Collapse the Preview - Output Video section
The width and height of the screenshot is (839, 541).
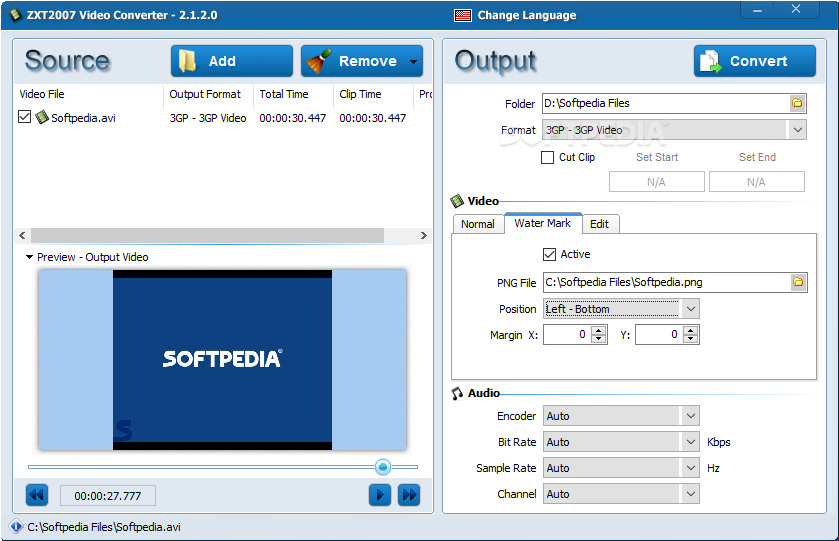29,257
